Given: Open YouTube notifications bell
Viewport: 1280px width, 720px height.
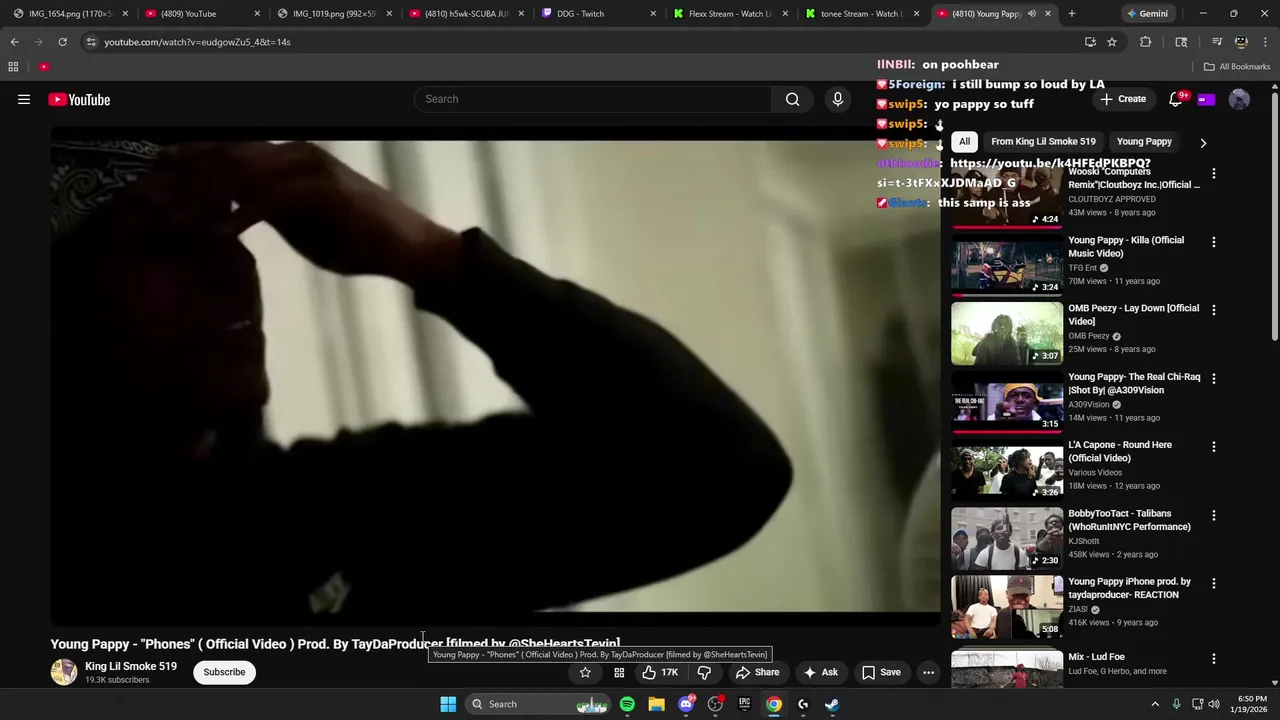Looking at the screenshot, I should [1176, 99].
